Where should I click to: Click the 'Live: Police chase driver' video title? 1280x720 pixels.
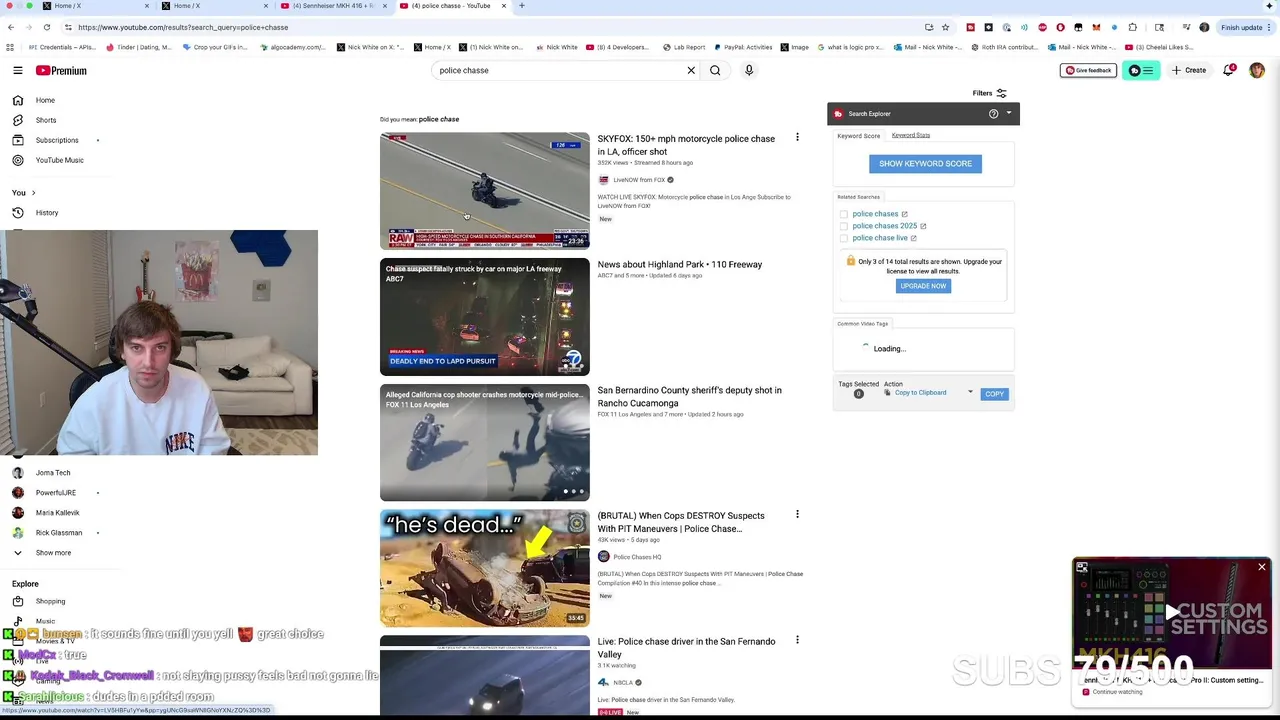(686, 647)
